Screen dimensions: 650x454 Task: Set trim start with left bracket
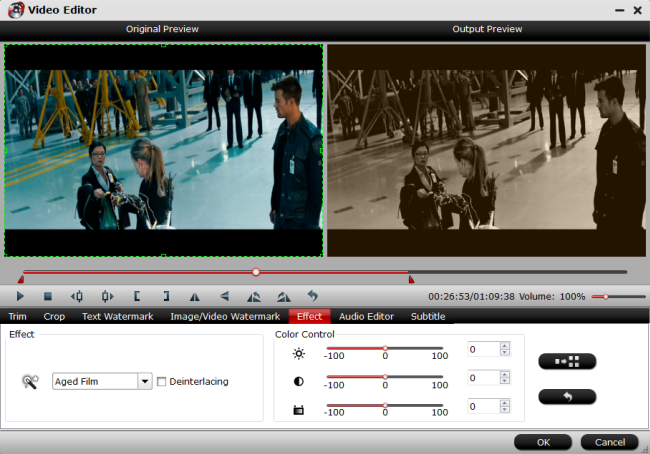click(x=137, y=296)
